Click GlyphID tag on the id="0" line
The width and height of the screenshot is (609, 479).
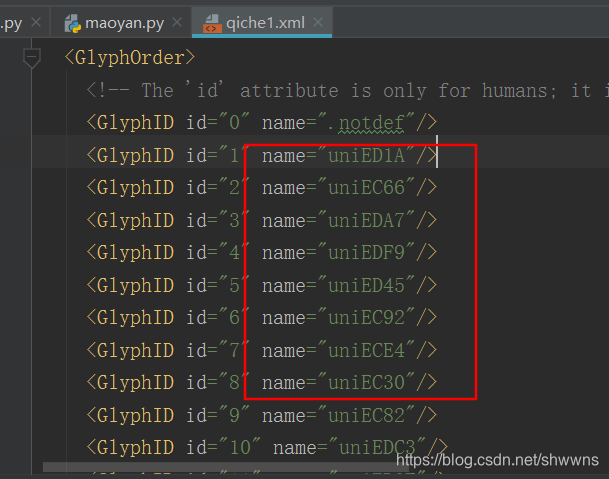(x=135, y=123)
